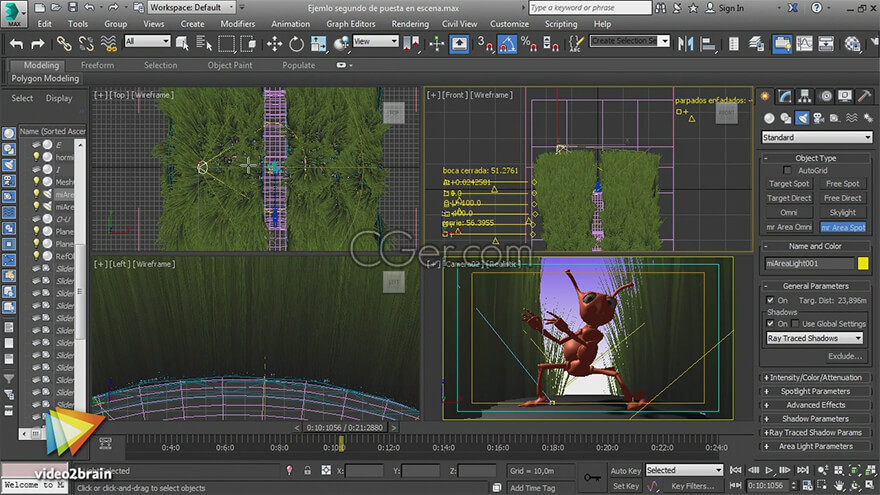Screen dimensions: 880x495
Task: Expand the Spotlight Parameters rollout
Action: [815, 391]
